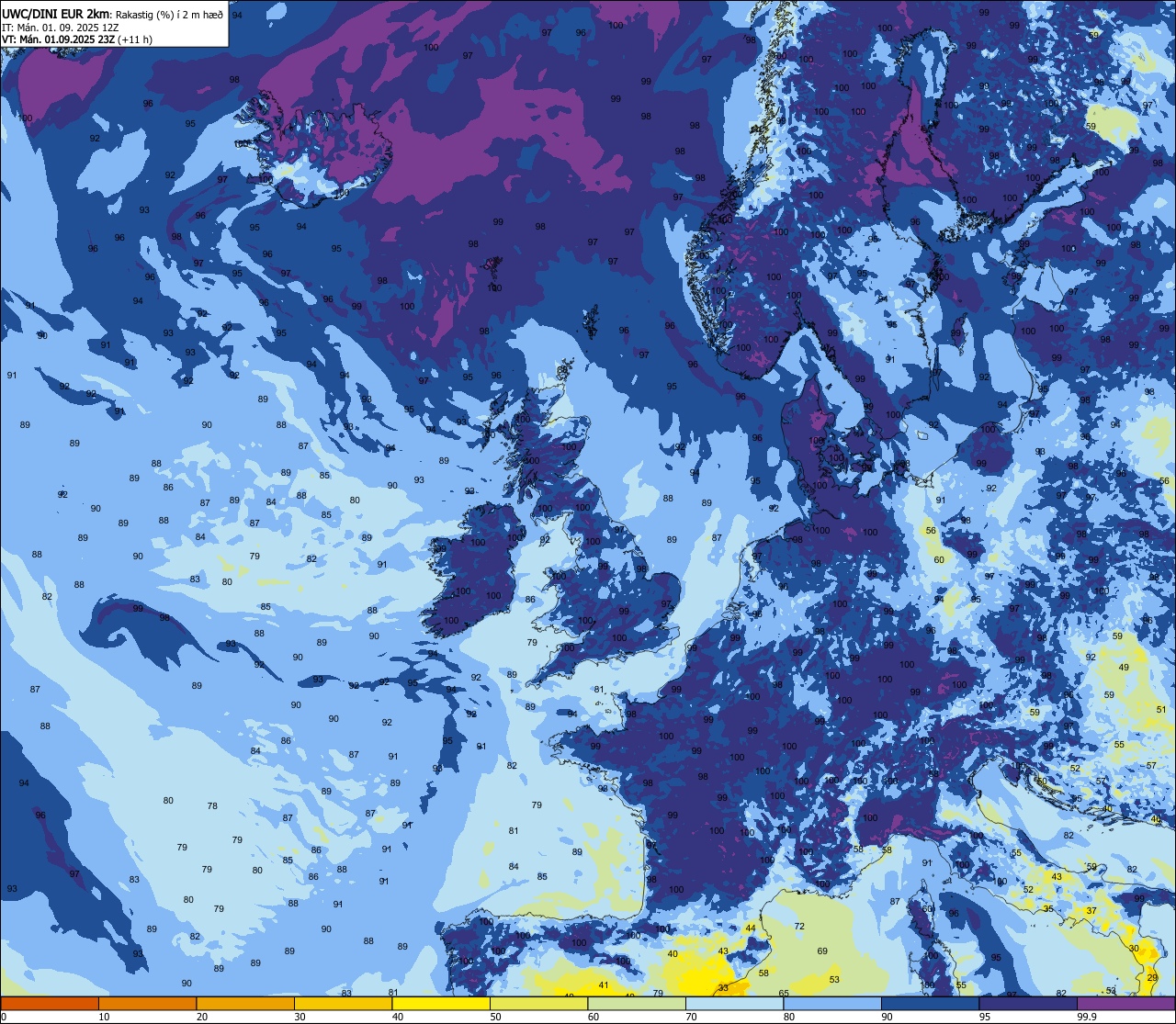Click the legend tick label "40"
The image size is (1176, 1024).
(x=398, y=1017)
